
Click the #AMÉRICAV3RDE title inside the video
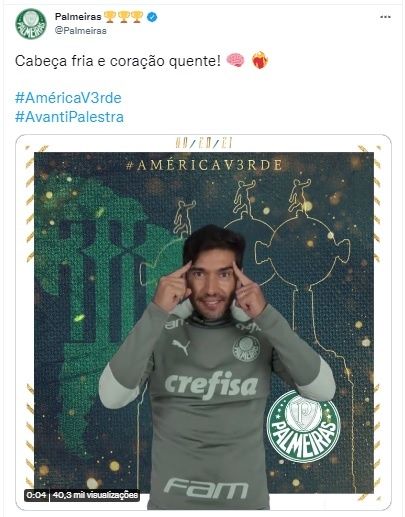tap(204, 165)
